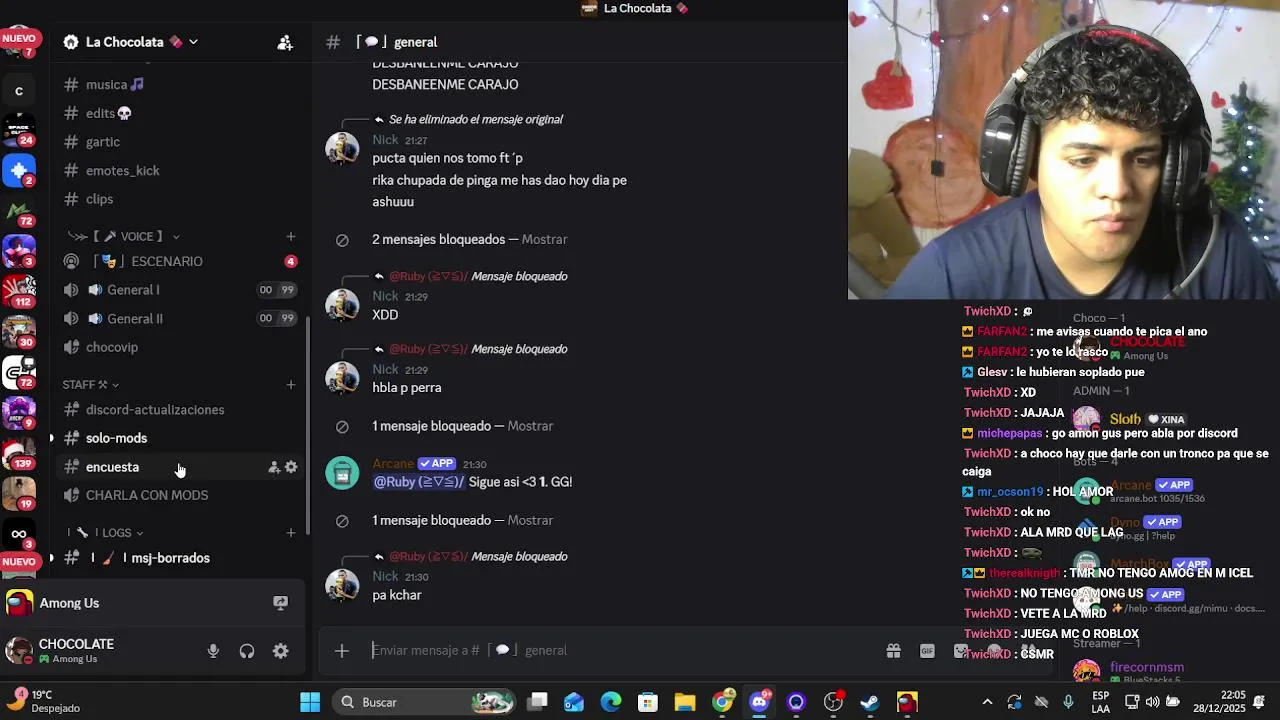Viewport: 1280px width, 720px height.
Task: Click Mostrar next to last blocked message
Action: (x=530, y=521)
